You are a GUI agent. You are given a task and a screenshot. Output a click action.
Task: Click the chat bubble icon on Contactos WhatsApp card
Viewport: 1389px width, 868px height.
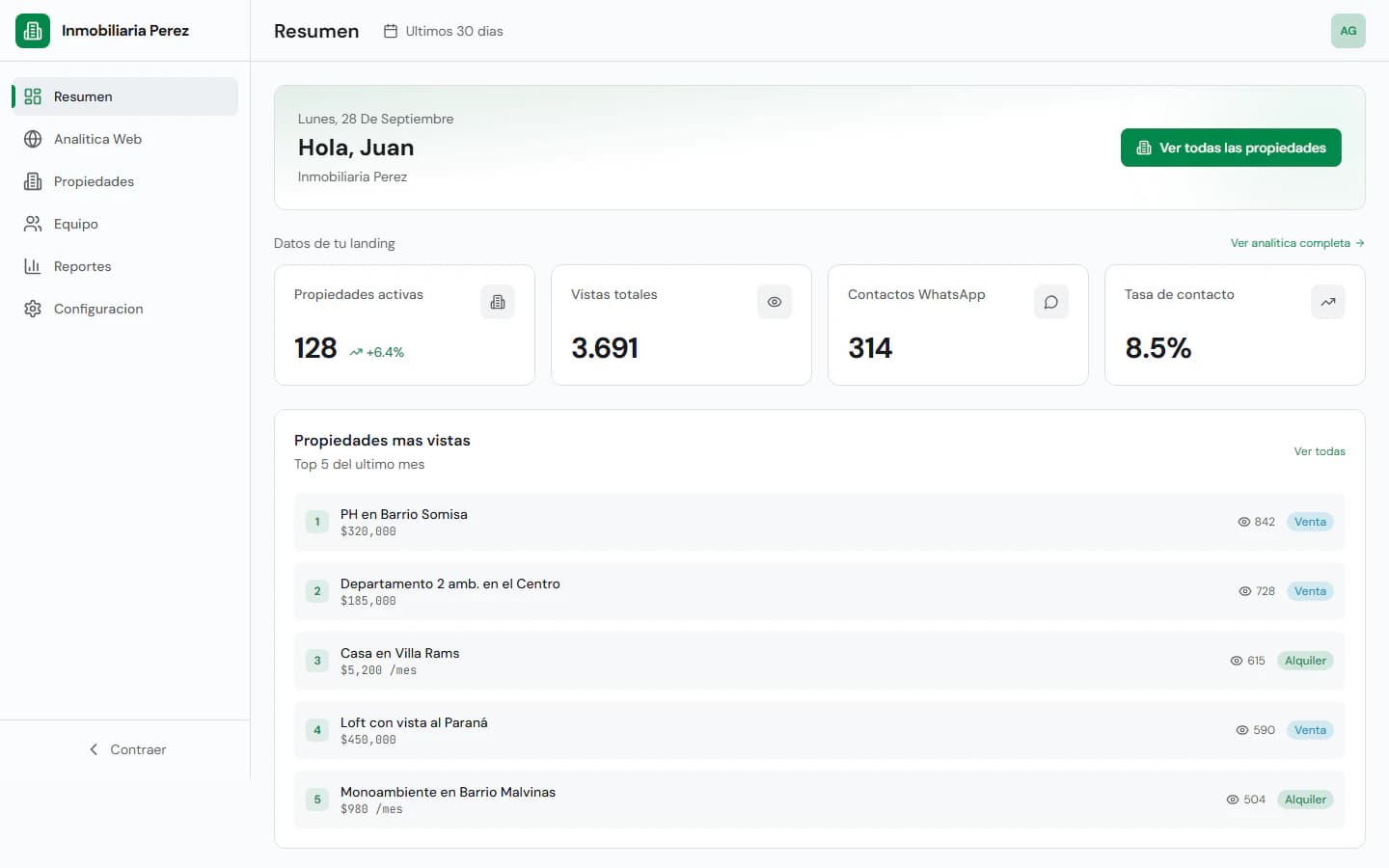point(1051,302)
